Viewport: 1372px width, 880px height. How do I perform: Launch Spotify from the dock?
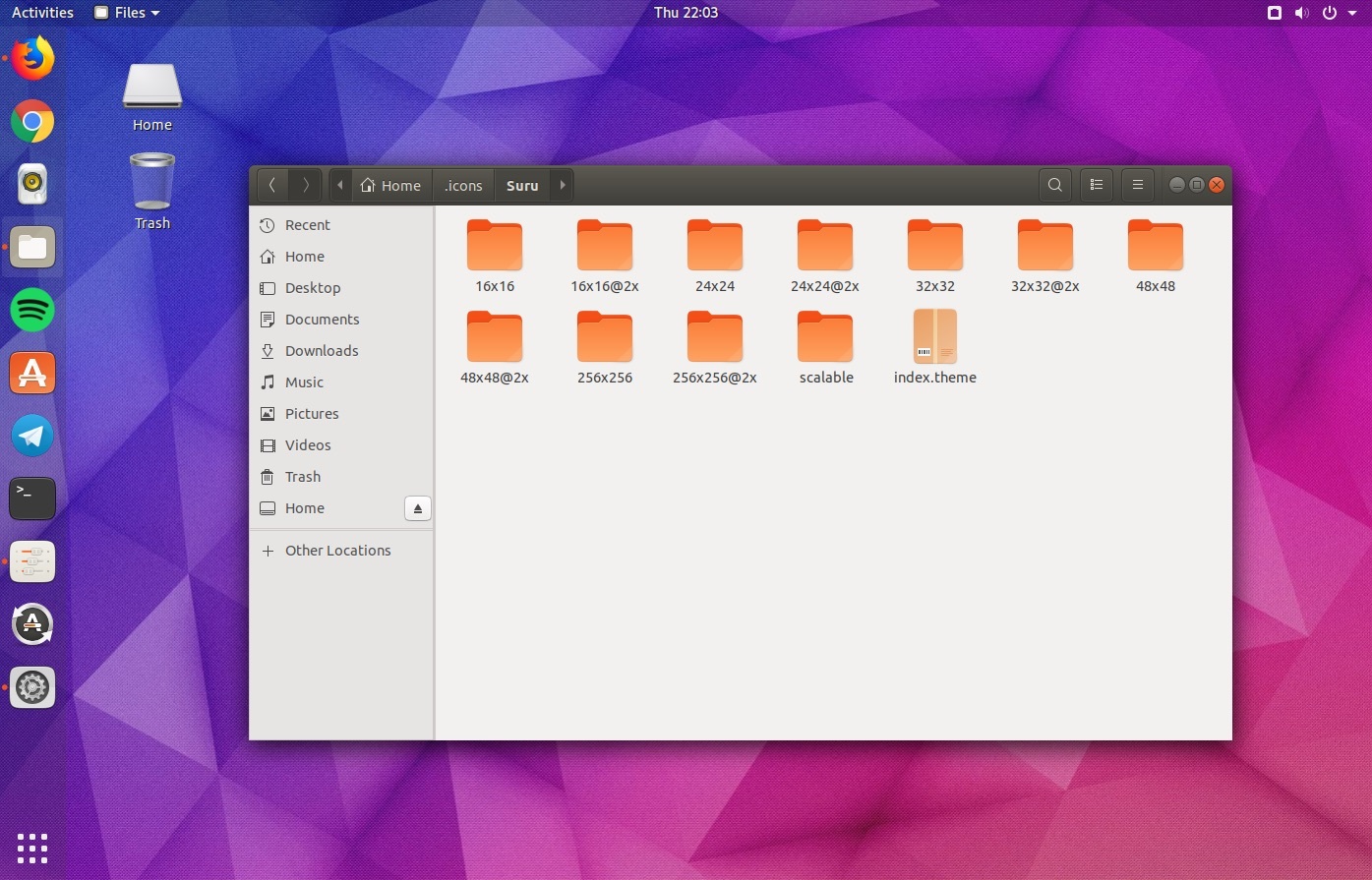pos(32,310)
